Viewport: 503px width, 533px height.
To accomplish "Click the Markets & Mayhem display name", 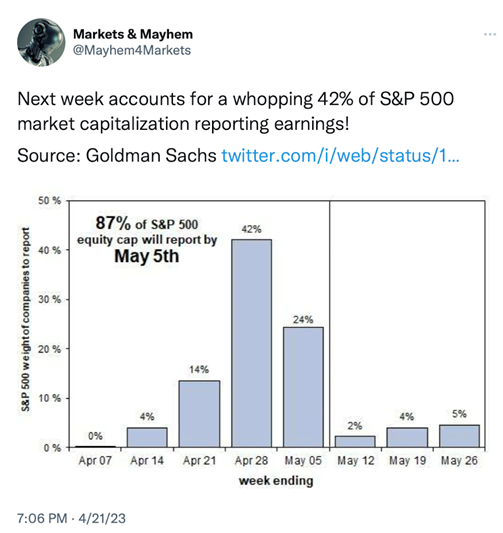I will [133, 34].
